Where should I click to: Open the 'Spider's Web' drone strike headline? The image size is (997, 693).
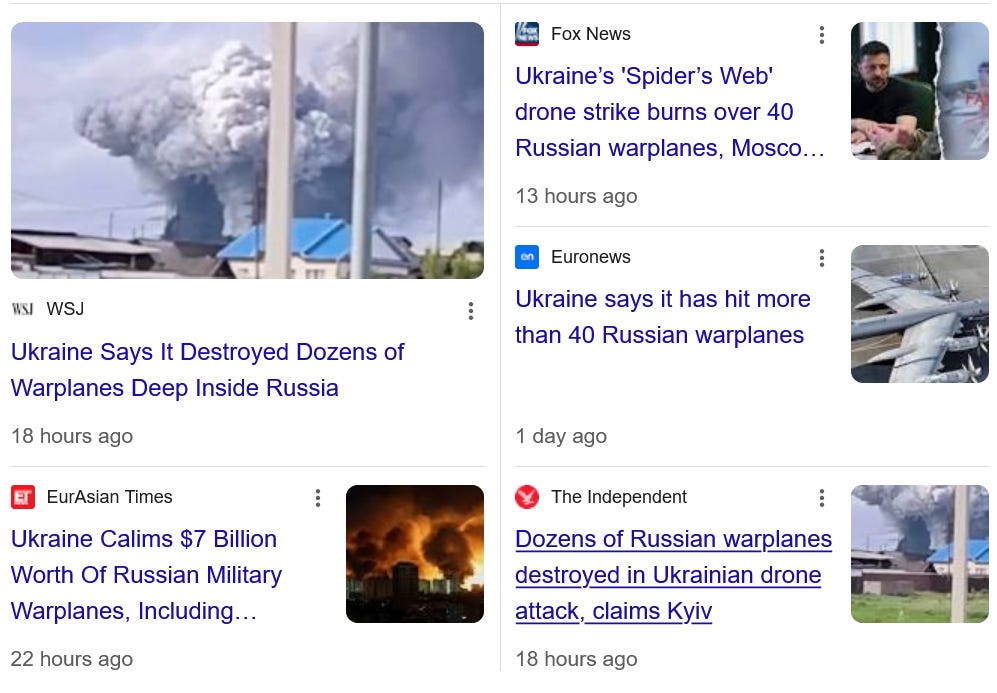[x=670, y=112]
